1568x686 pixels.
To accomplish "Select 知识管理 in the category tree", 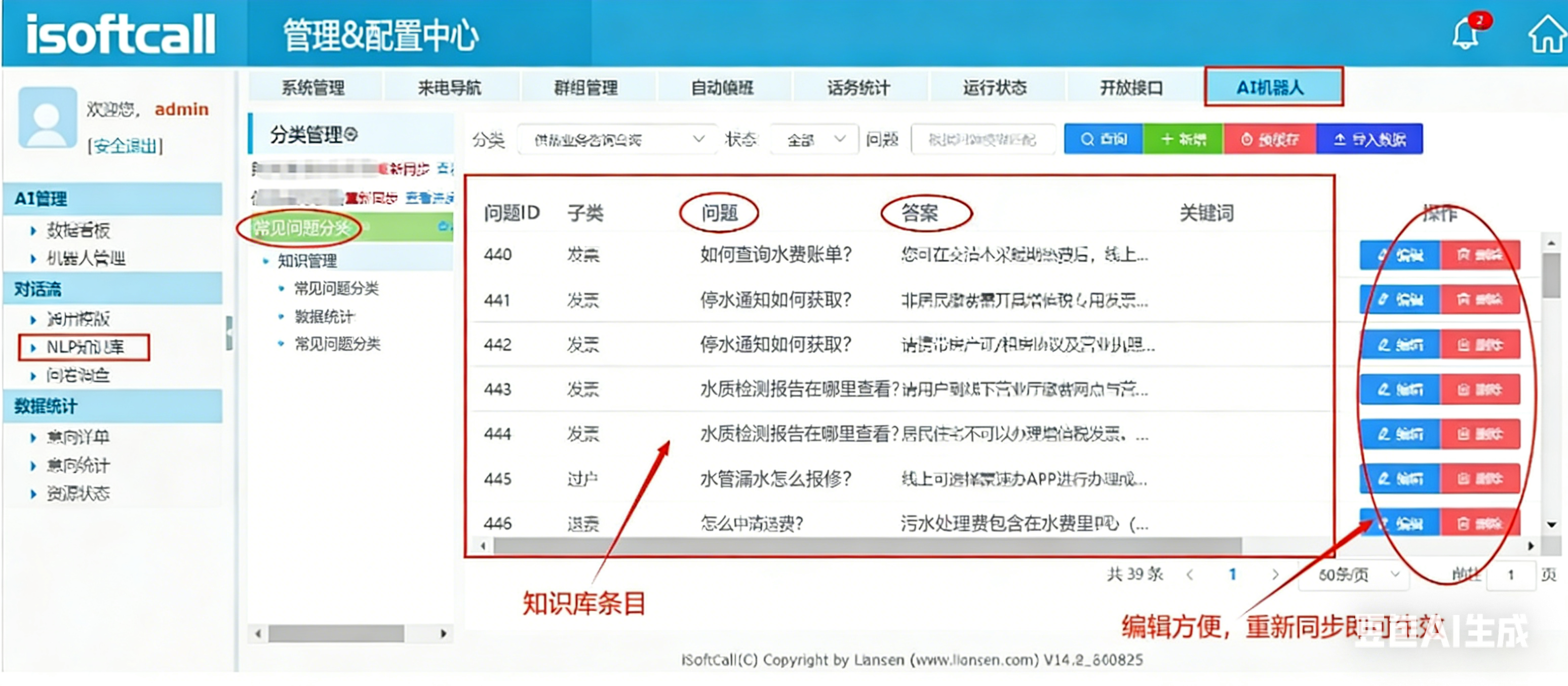I will 307,260.
